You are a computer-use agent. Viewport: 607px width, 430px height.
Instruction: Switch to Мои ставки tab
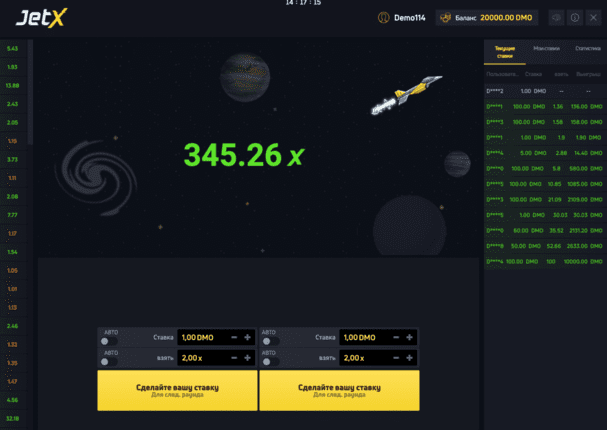click(546, 48)
